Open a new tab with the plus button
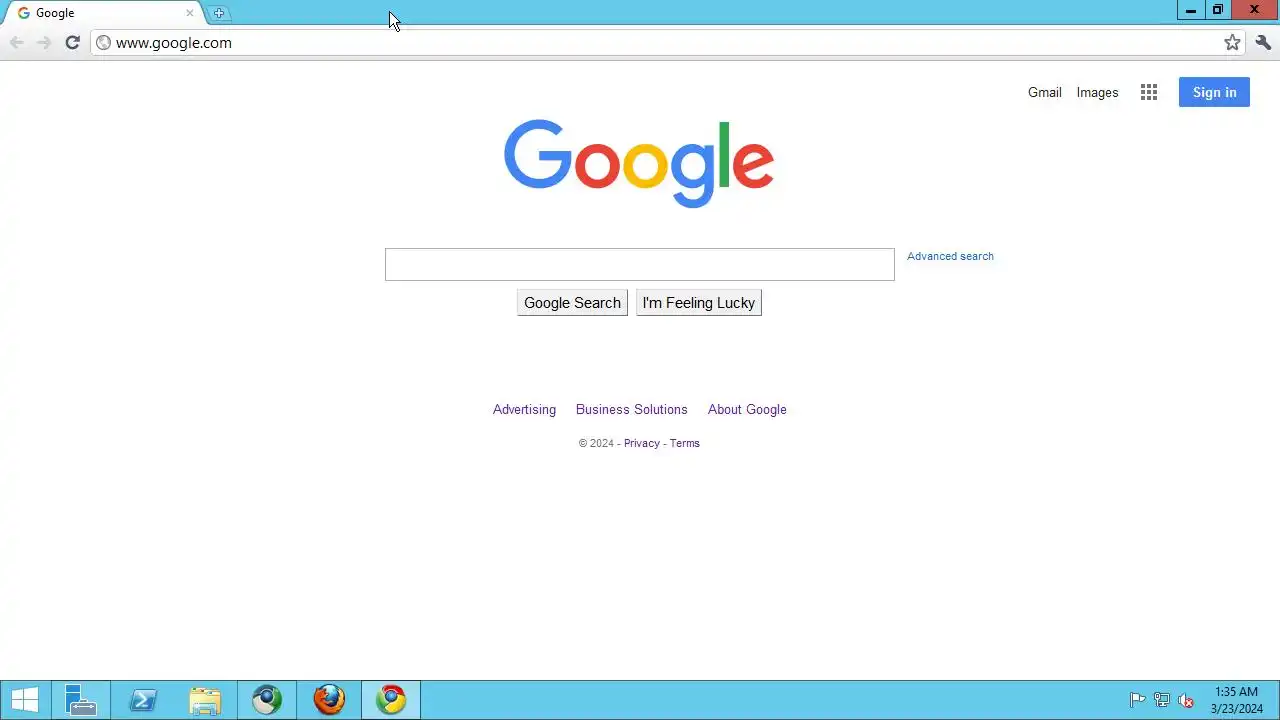Viewport: 1280px width, 720px height. pyautogui.click(x=219, y=13)
